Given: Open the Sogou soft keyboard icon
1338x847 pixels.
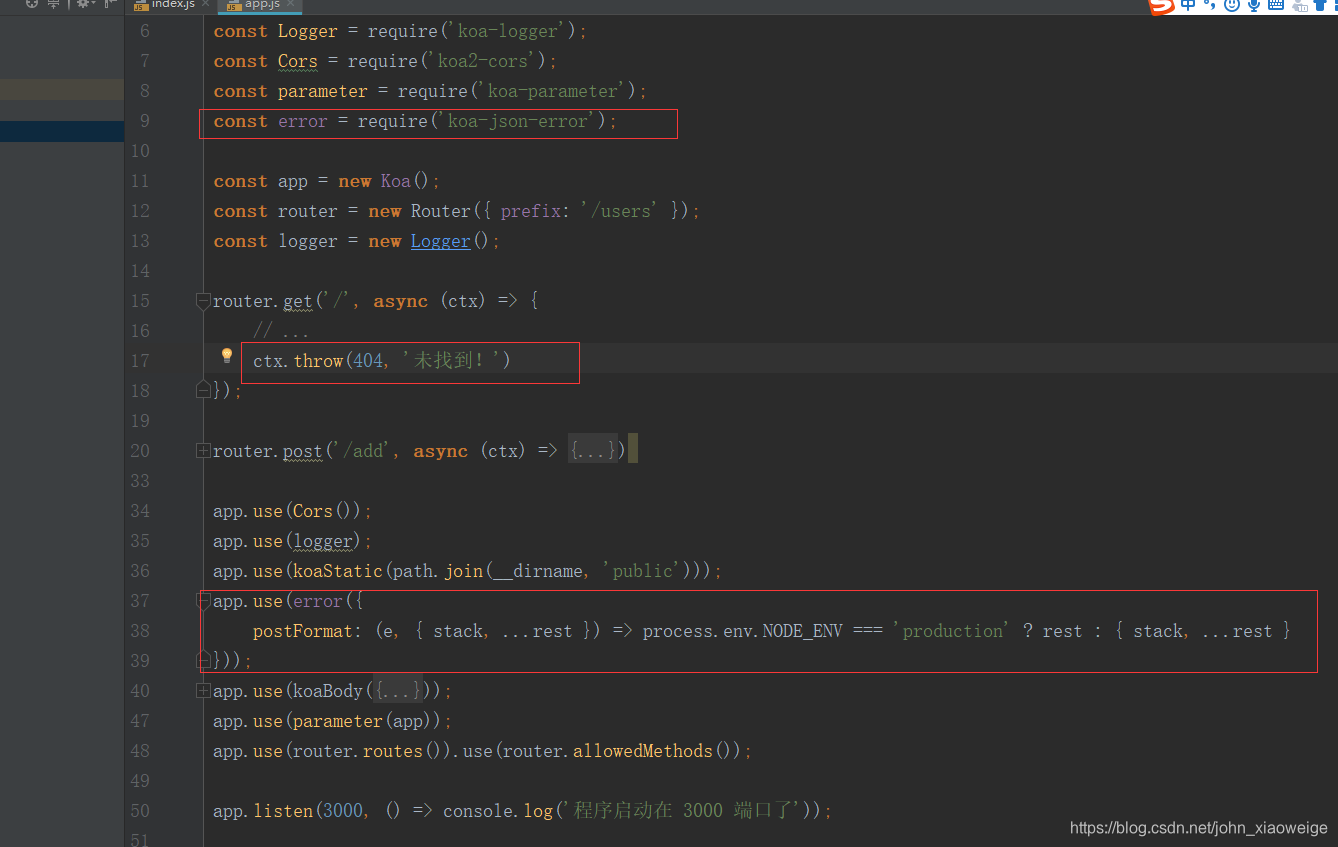Looking at the screenshot, I should coord(1276,5).
